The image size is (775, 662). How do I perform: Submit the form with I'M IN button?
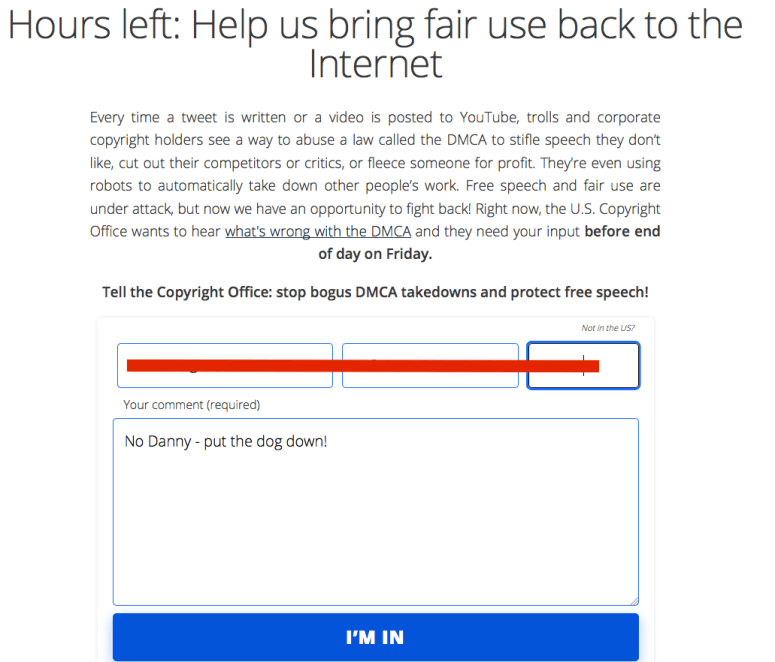point(376,637)
